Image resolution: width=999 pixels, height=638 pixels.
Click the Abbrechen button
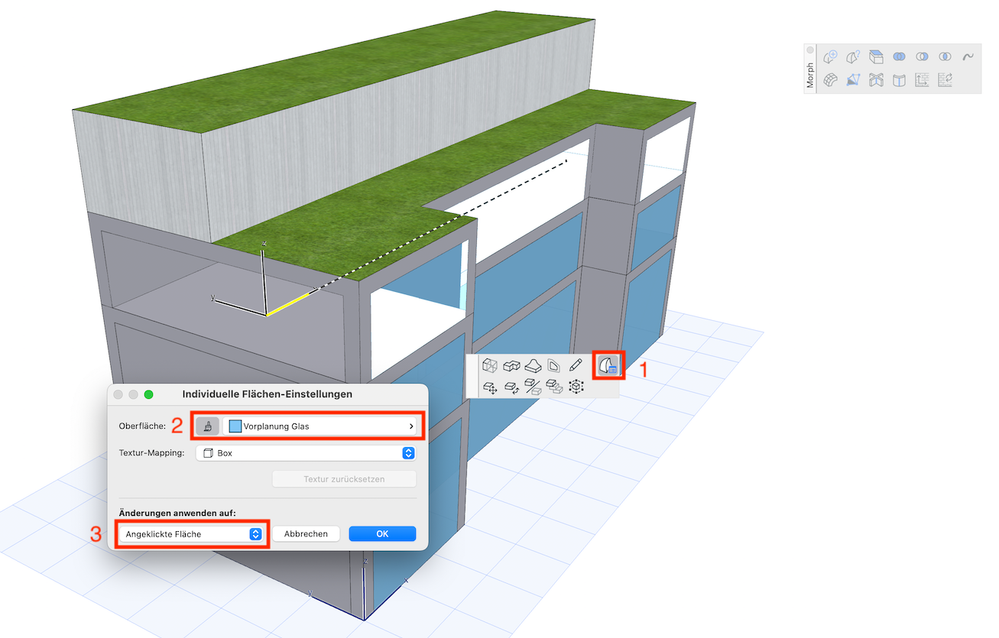[306, 534]
